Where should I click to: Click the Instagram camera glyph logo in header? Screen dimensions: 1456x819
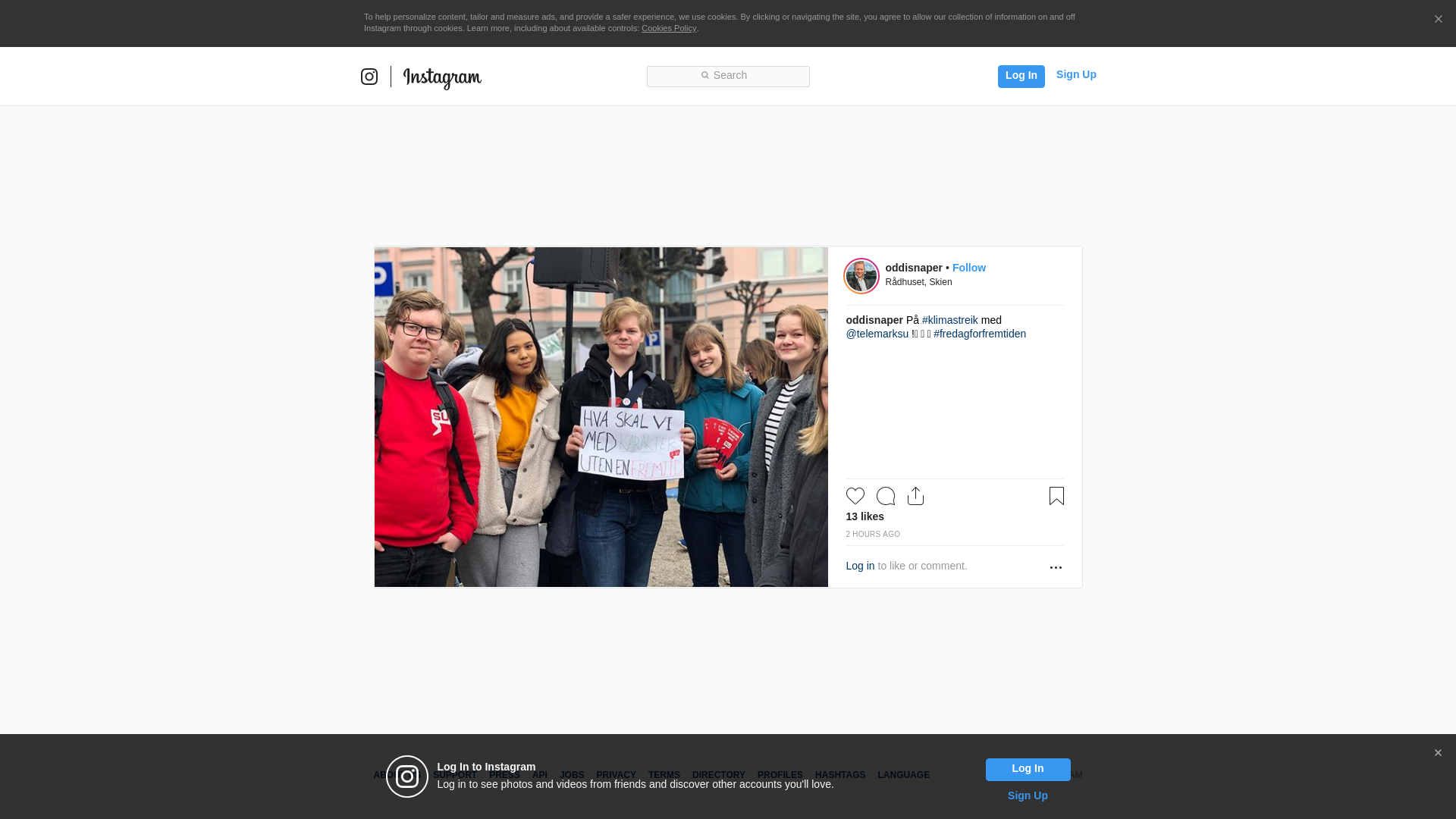click(x=369, y=77)
